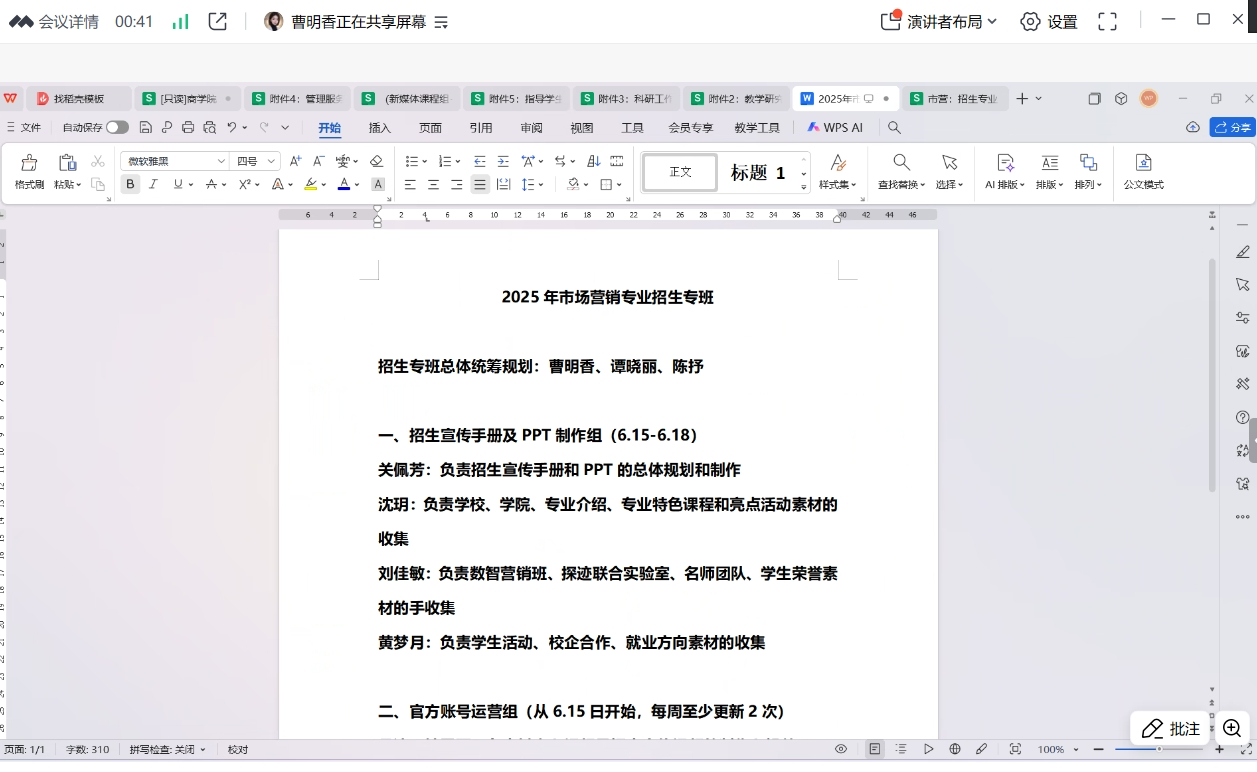Toggle the 自动保存 auto-save switch
The image size is (1257, 772).
click(x=117, y=128)
